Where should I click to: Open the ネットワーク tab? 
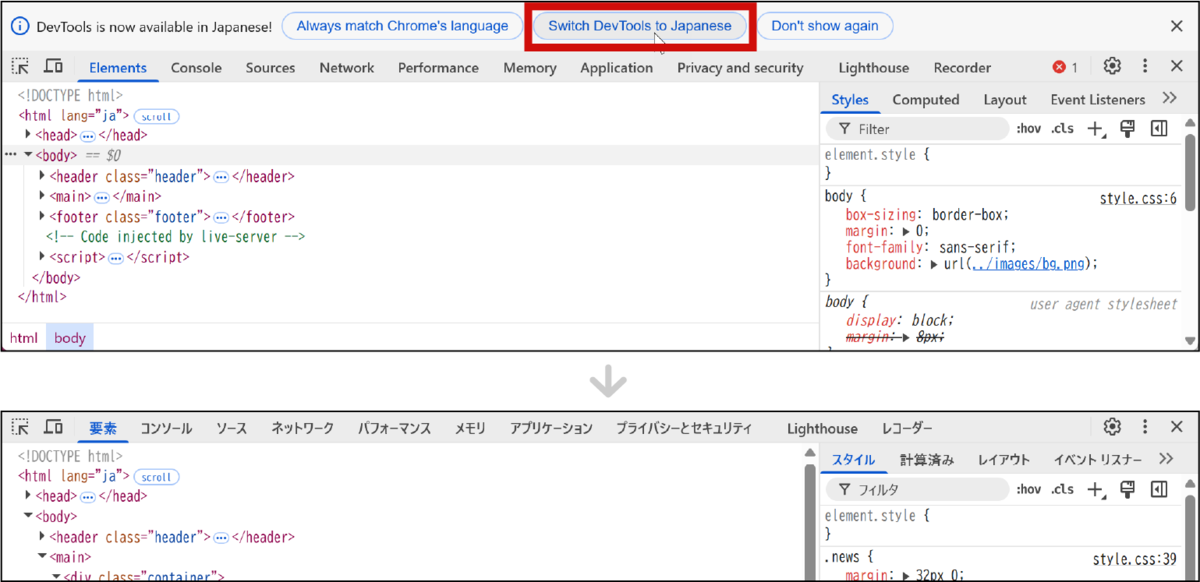point(302,428)
